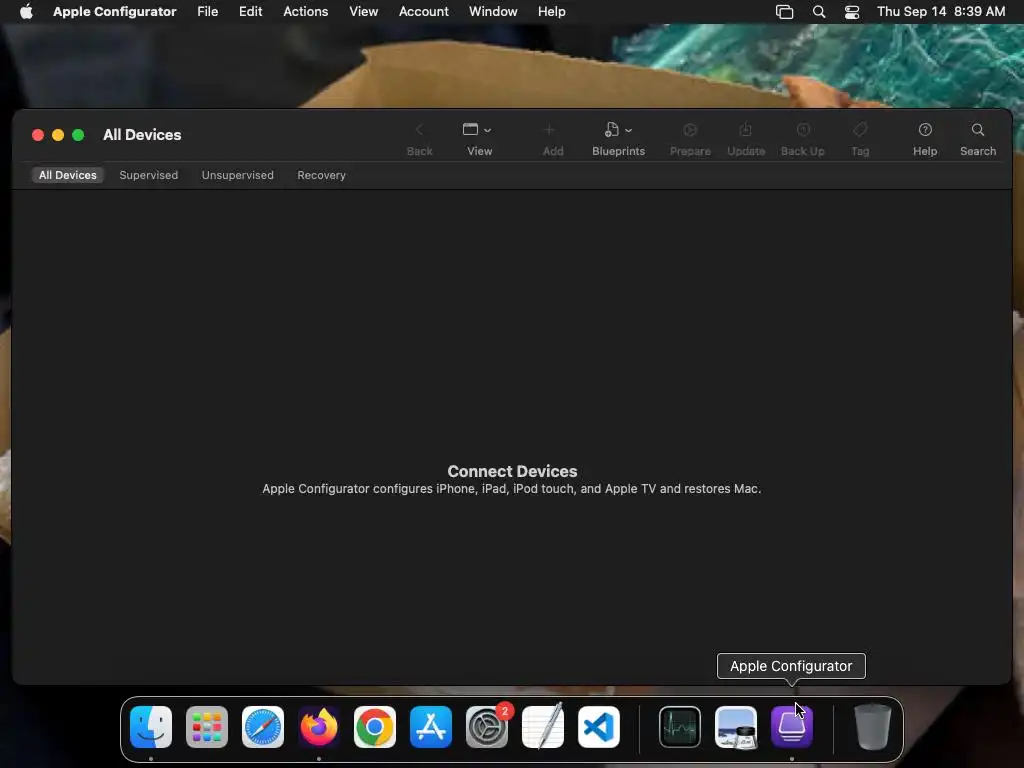
Task: Launch Visual Studio Code from the Dock
Action: [x=599, y=727]
